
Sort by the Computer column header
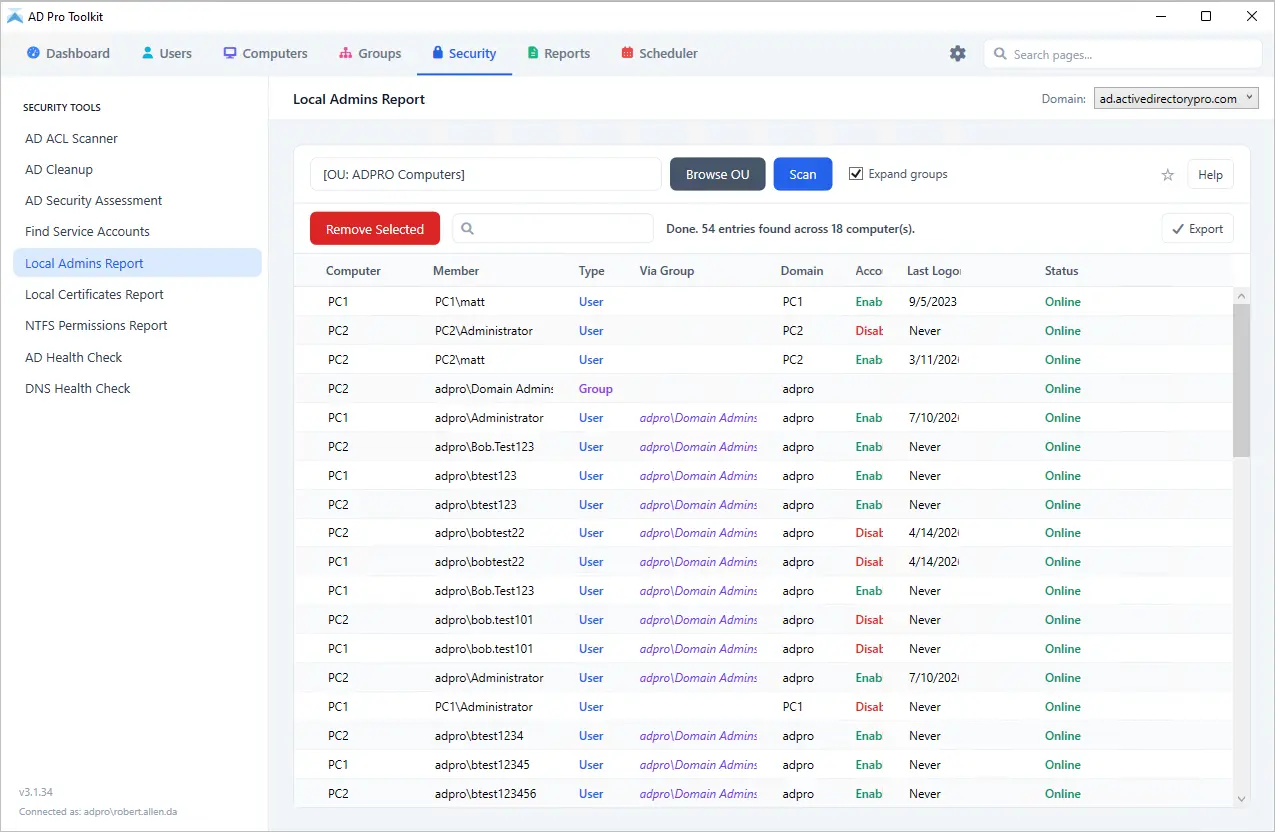point(353,271)
